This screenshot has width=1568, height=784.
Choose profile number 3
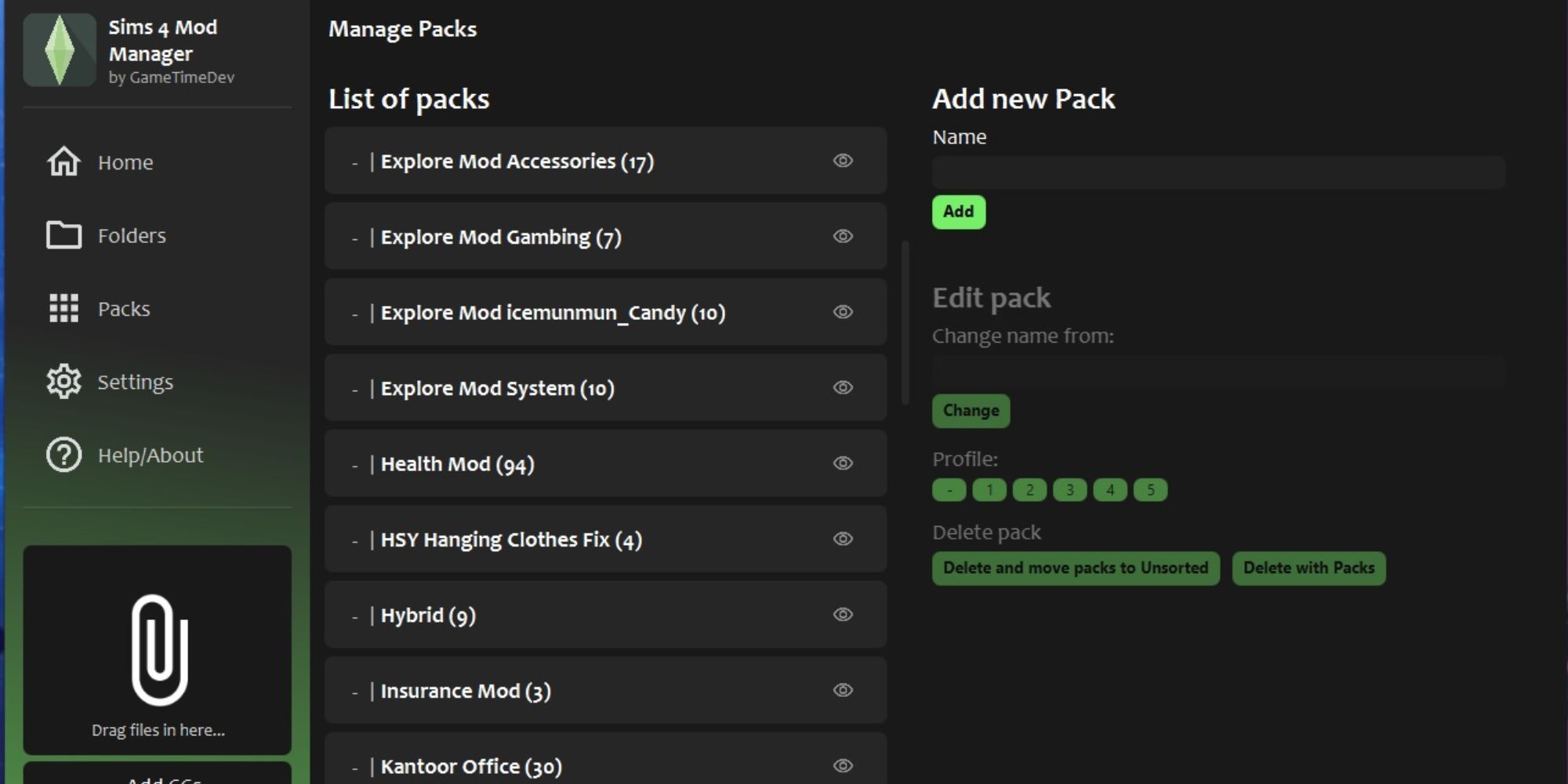1069,490
